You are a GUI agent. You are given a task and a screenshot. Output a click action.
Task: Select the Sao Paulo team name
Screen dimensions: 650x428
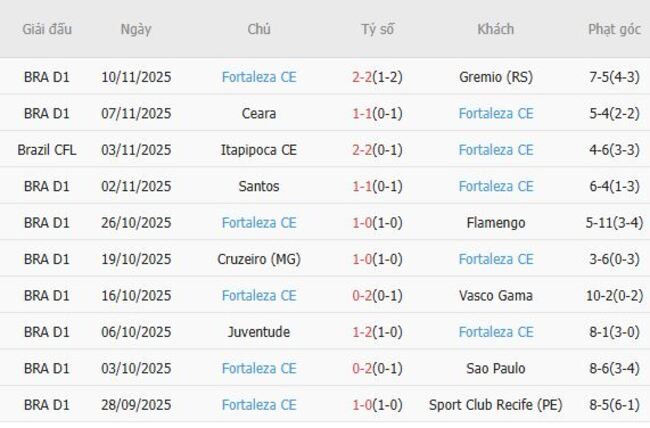click(x=495, y=369)
